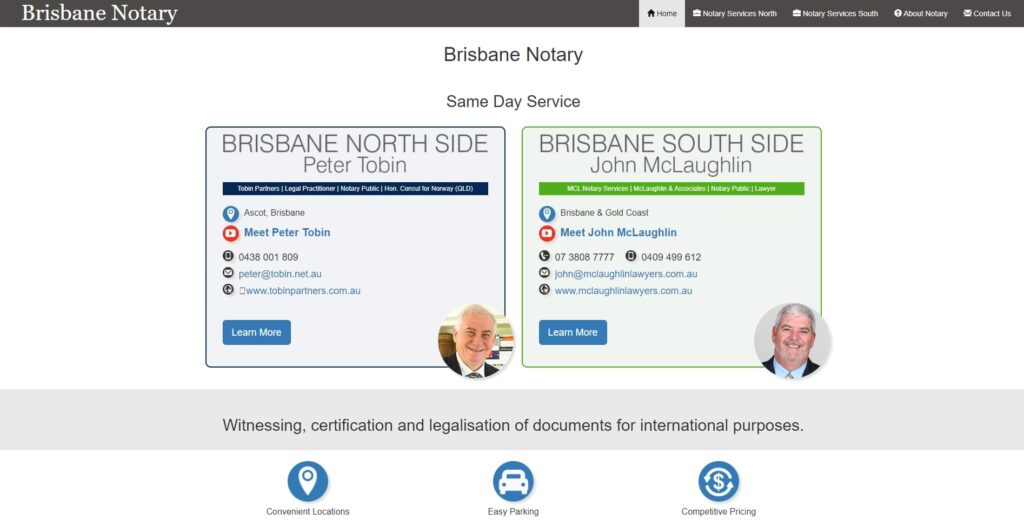Click web icon beside www.mclaughlinlawyers.com.au
Image resolution: width=1024 pixels, height=520 pixels.
point(544,289)
